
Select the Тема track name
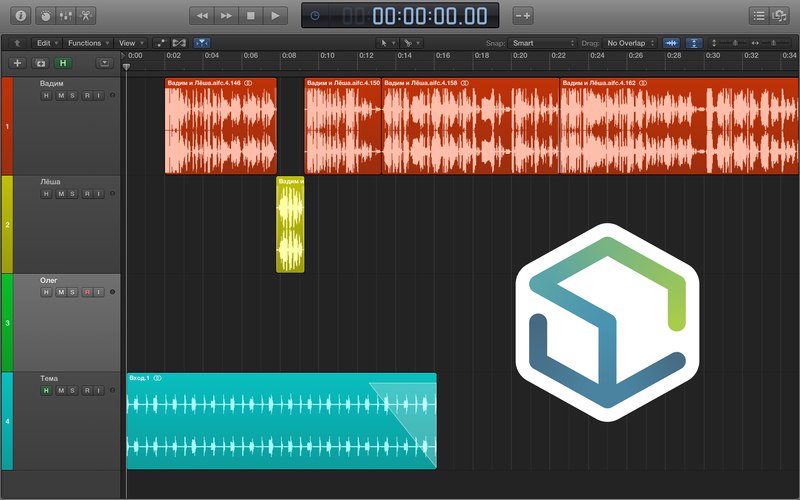pos(49,379)
